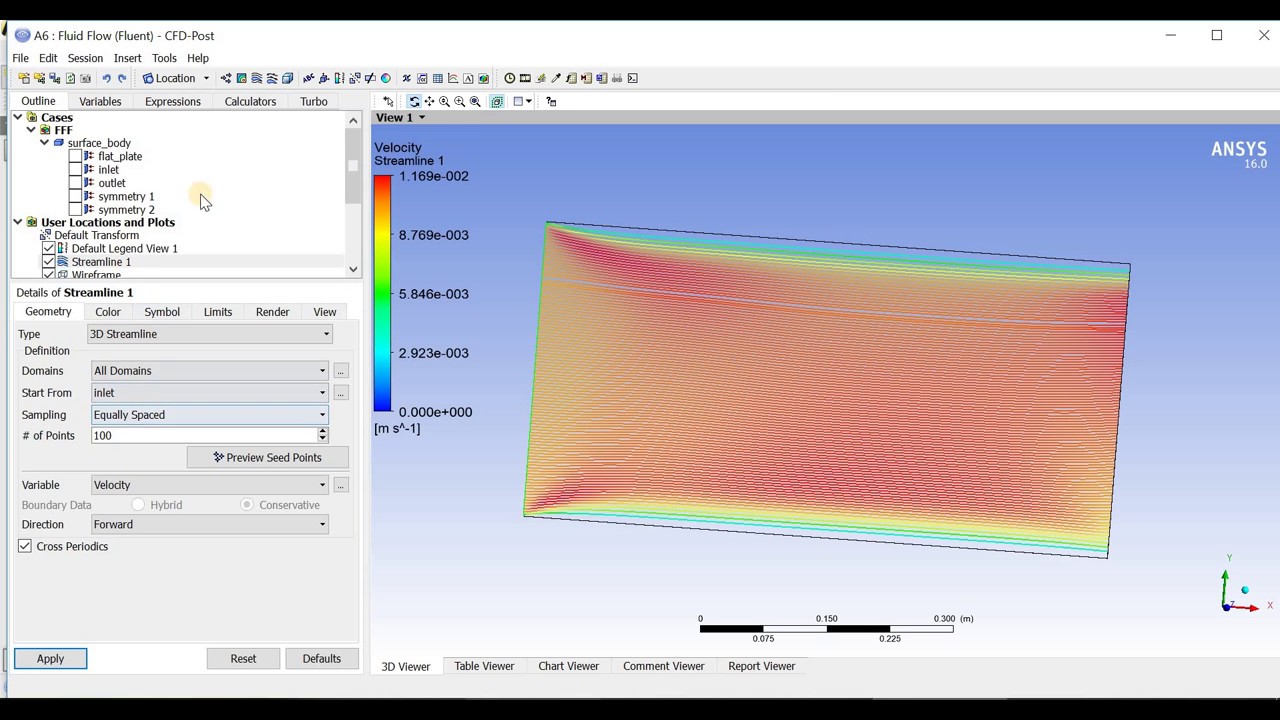Switch to the Variables tab
Viewport: 1280px width, 720px height.
[100, 101]
